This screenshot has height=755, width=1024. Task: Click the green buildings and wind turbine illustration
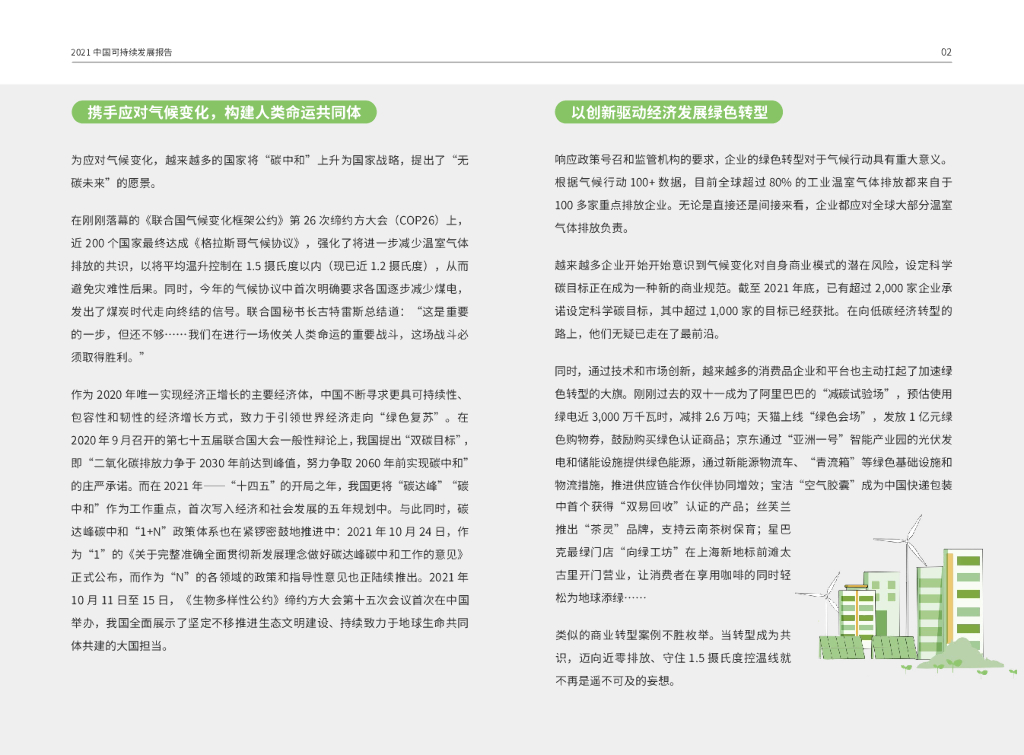pos(904,596)
